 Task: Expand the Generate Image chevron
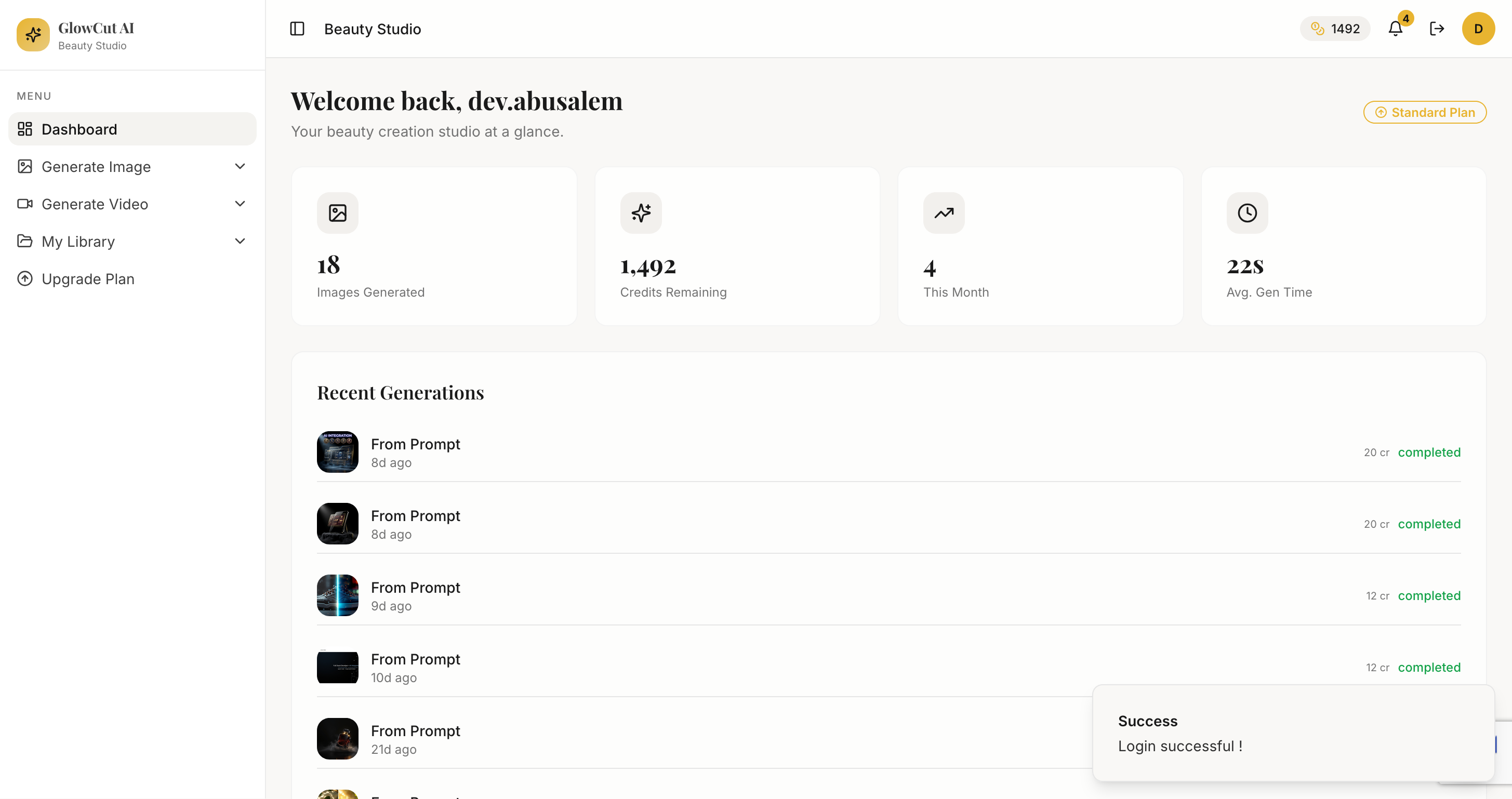[x=240, y=166]
